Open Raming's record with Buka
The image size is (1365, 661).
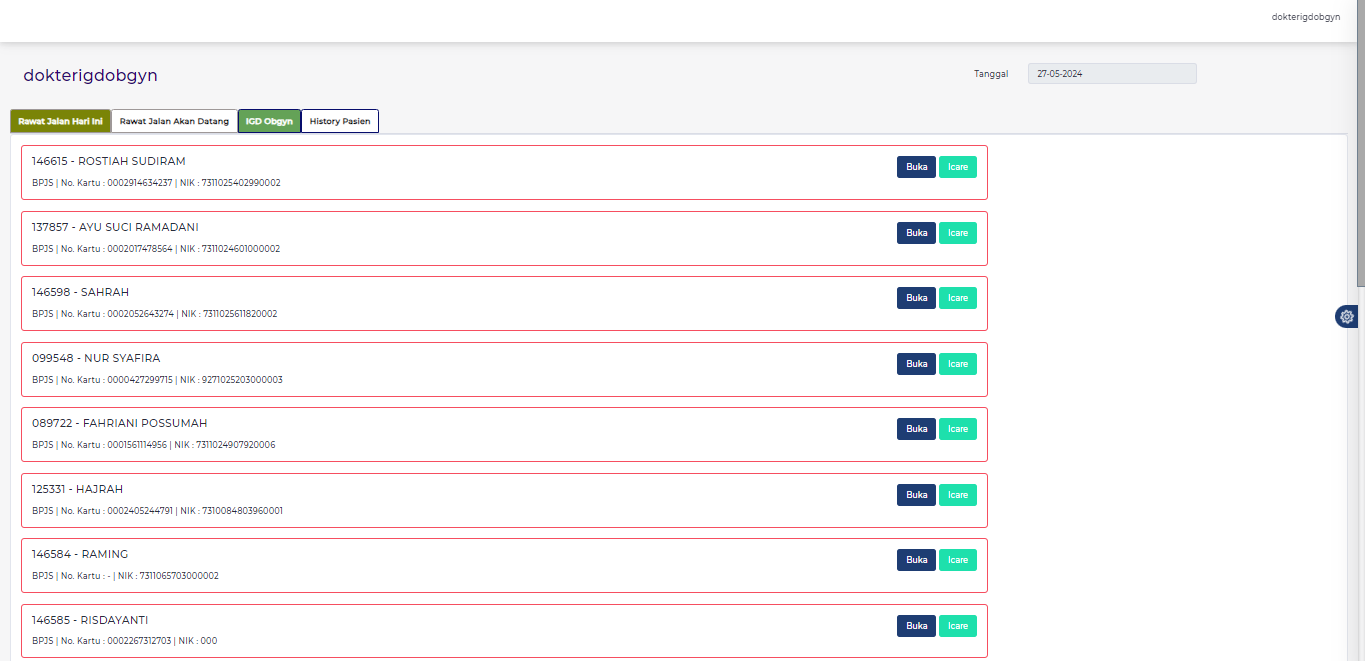(916, 560)
